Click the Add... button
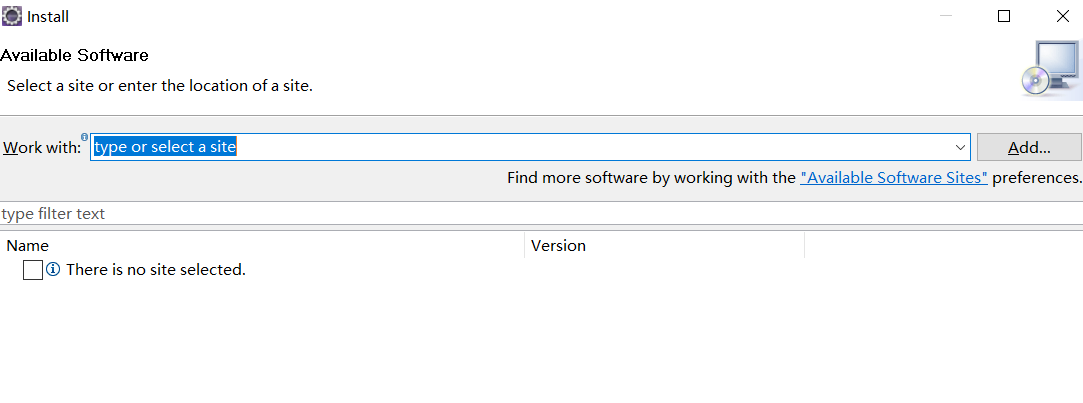 1029,147
